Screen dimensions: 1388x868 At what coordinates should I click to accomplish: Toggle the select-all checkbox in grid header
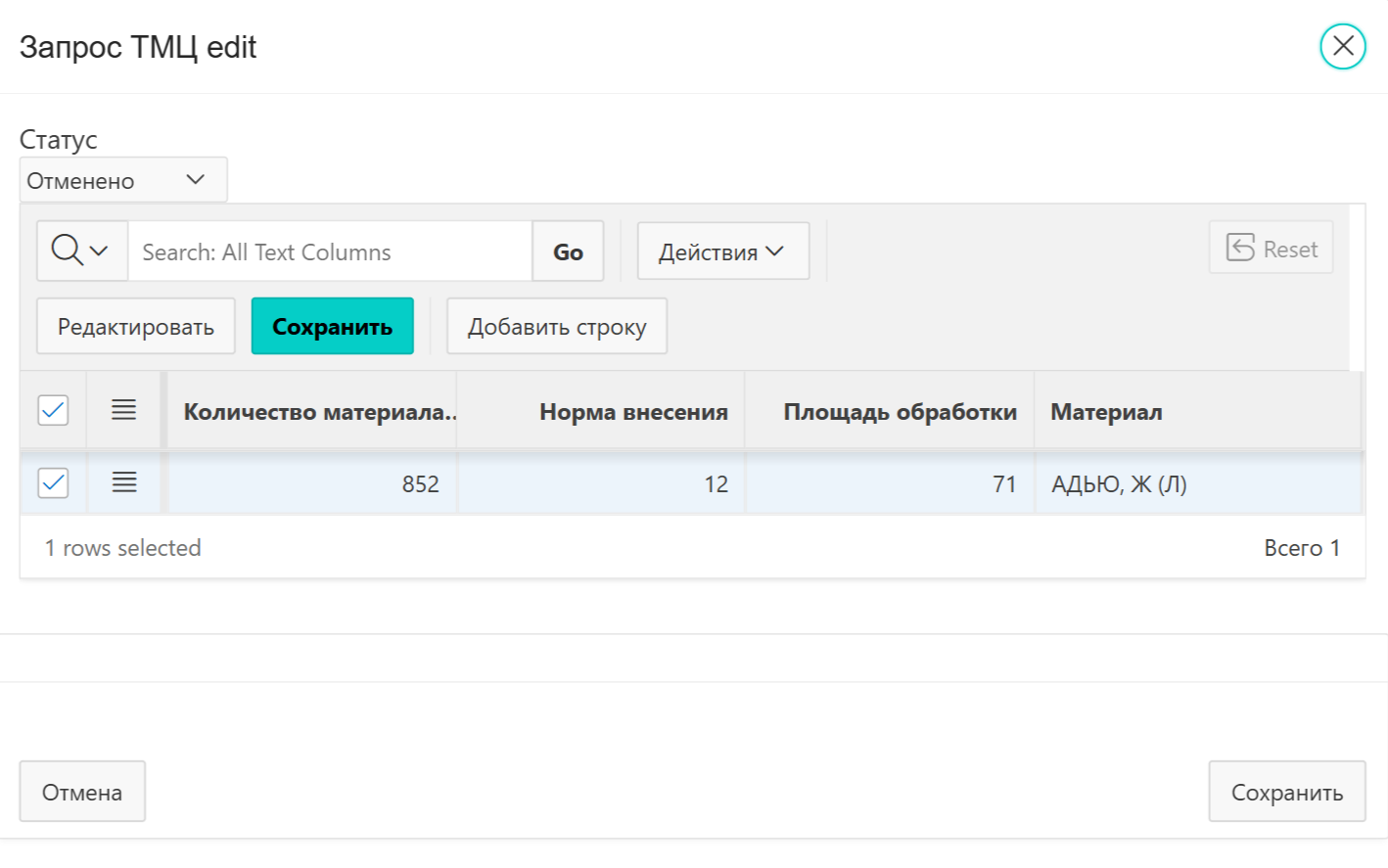[x=53, y=410]
